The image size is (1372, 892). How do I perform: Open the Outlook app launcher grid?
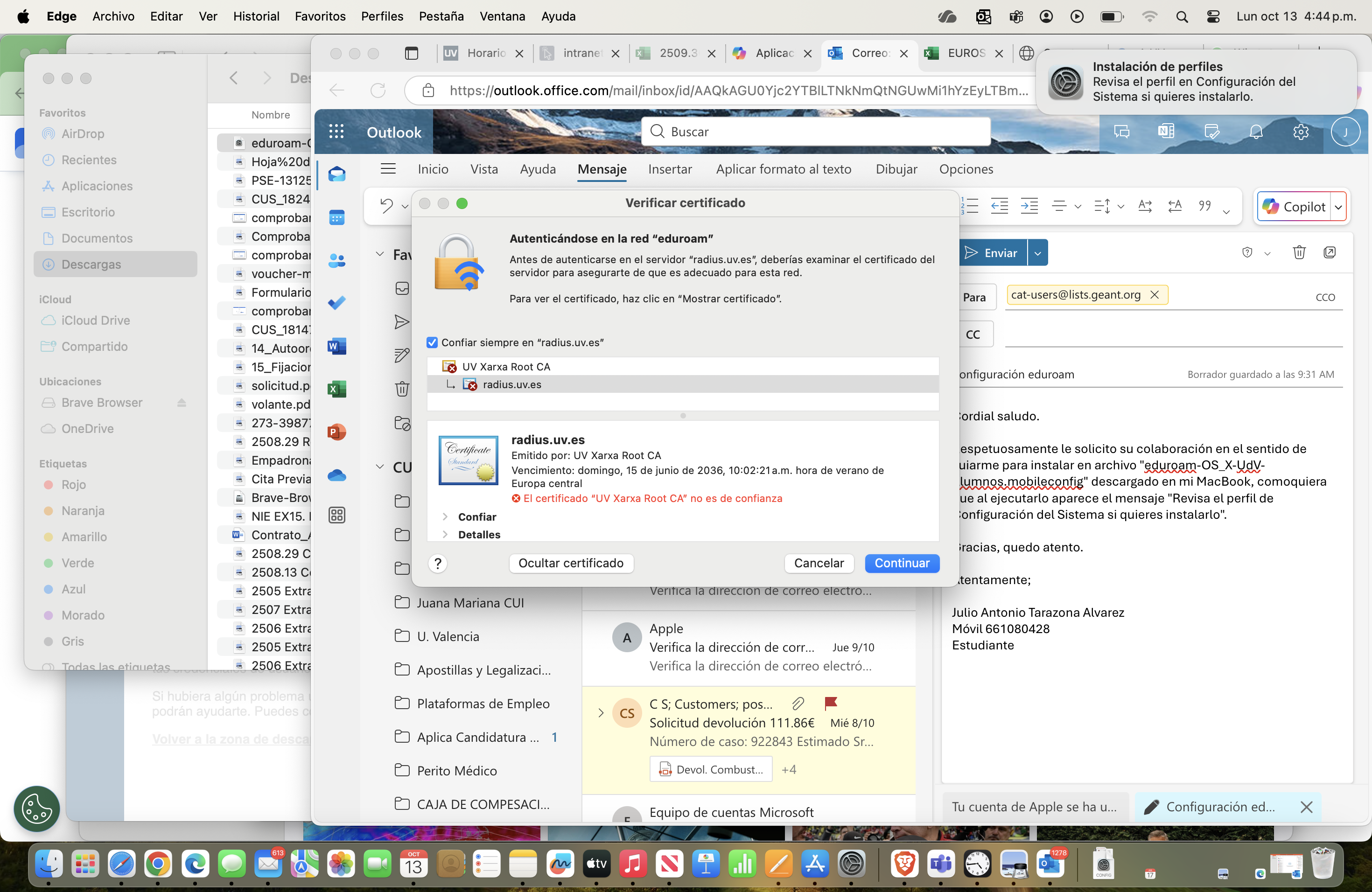click(336, 132)
